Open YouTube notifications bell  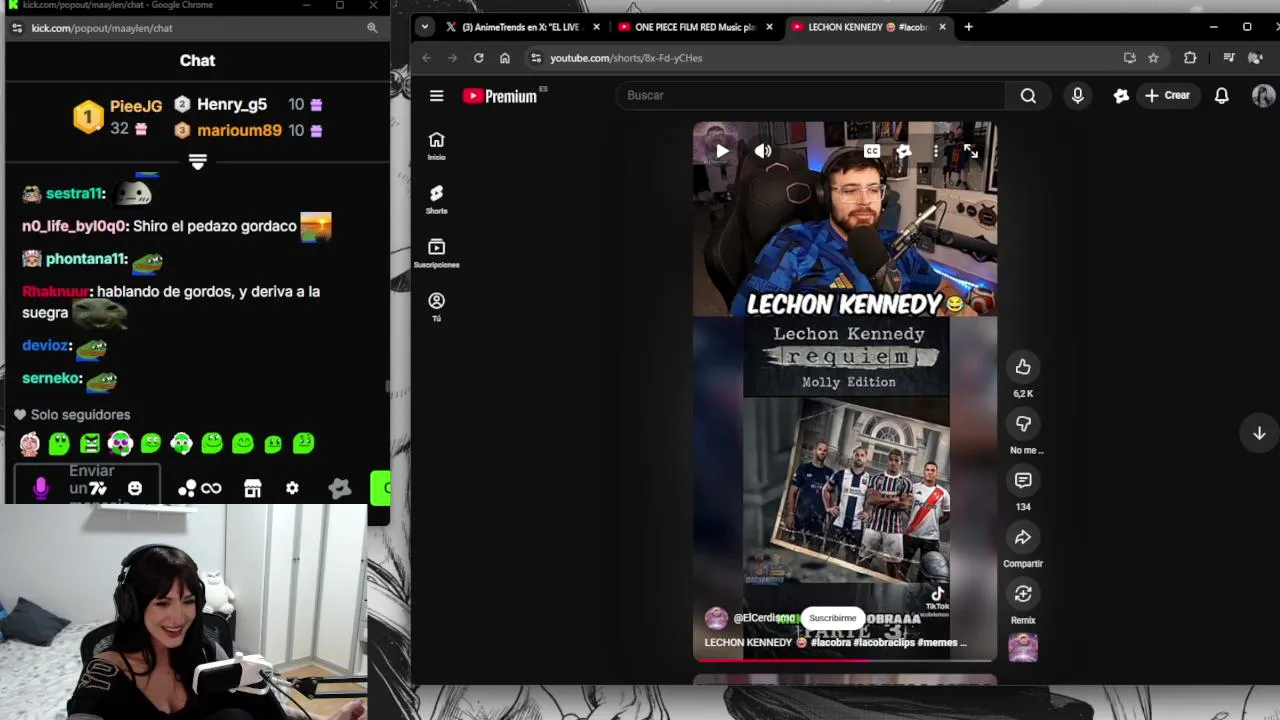click(1221, 96)
